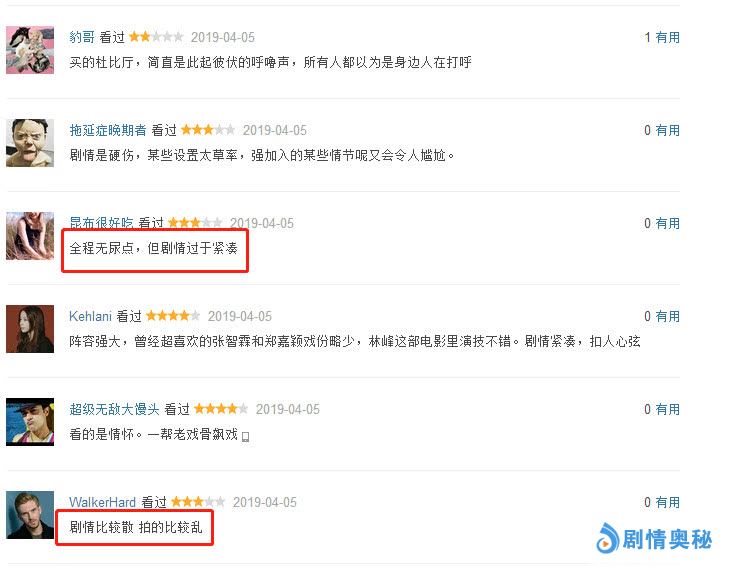Visit 豹哥's profile via username

click(x=82, y=37)
